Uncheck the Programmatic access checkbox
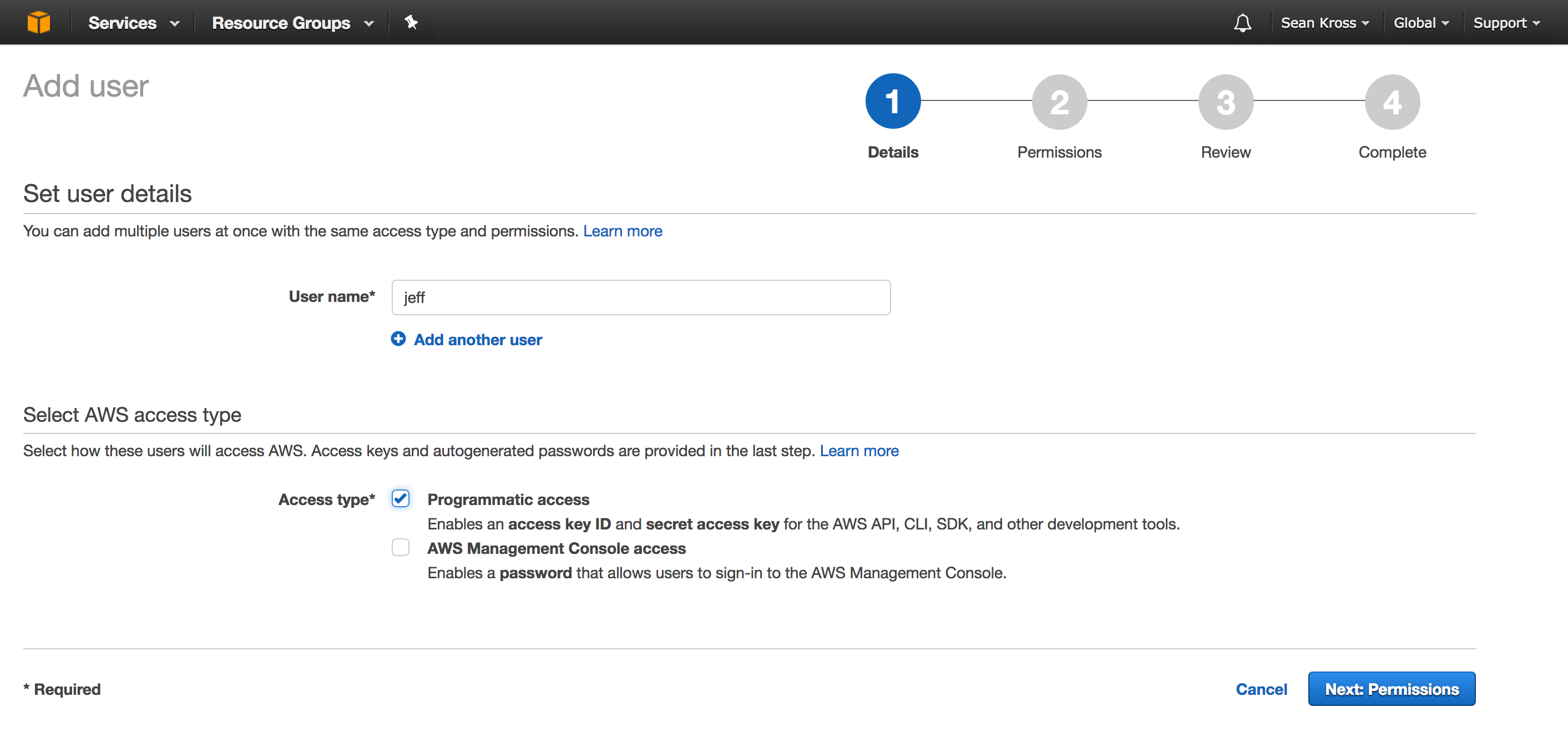 click(401, 498)
